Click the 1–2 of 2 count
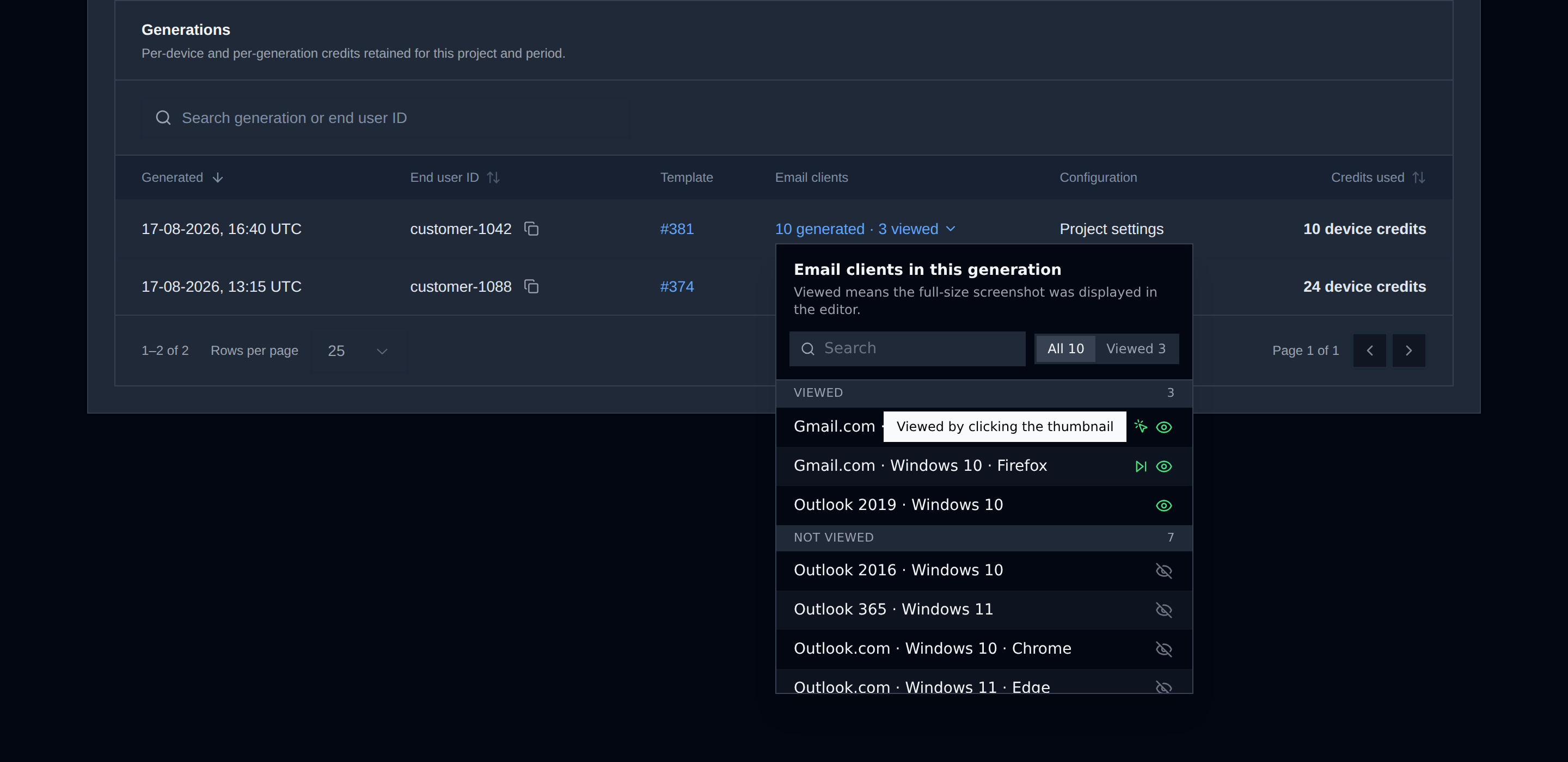Viewport: 1568px width, 762px height. [165, 351]
